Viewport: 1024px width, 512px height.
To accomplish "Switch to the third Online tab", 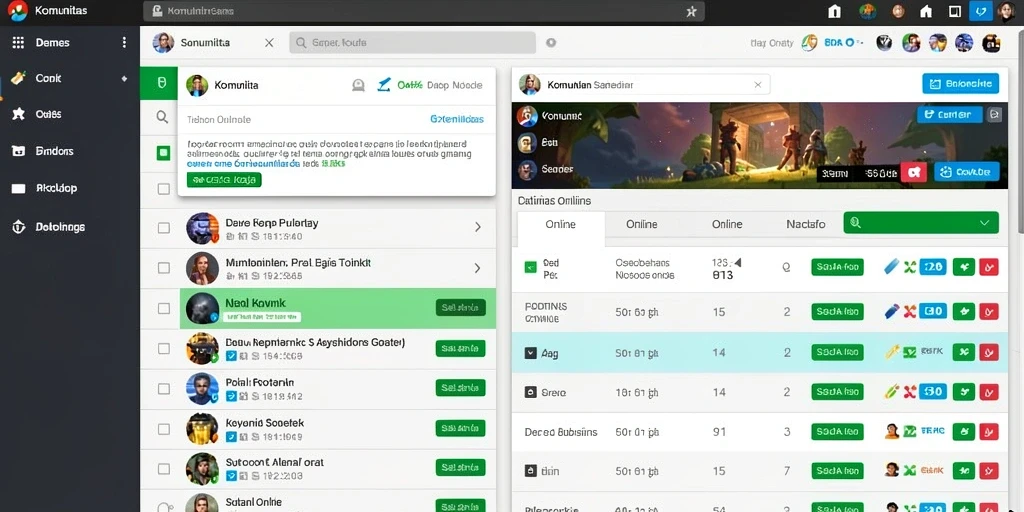I will [x=727, y=224].
